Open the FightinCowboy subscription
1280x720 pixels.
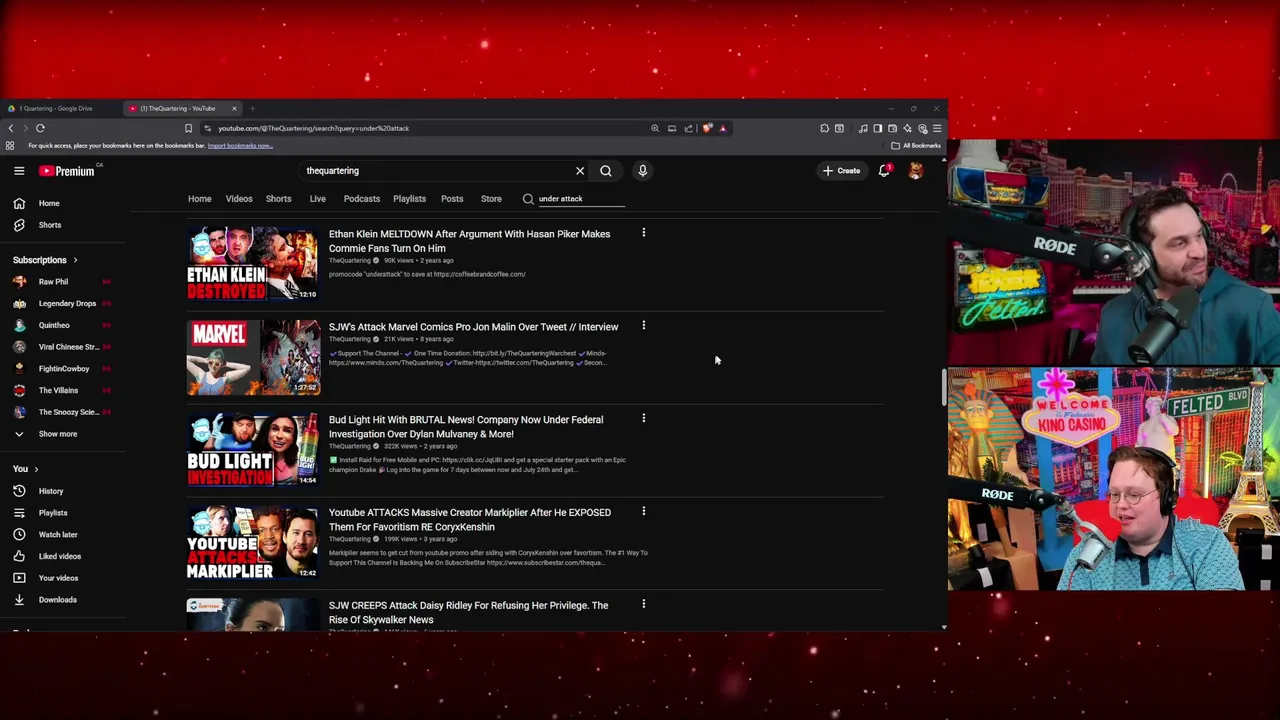pos(65,369)
